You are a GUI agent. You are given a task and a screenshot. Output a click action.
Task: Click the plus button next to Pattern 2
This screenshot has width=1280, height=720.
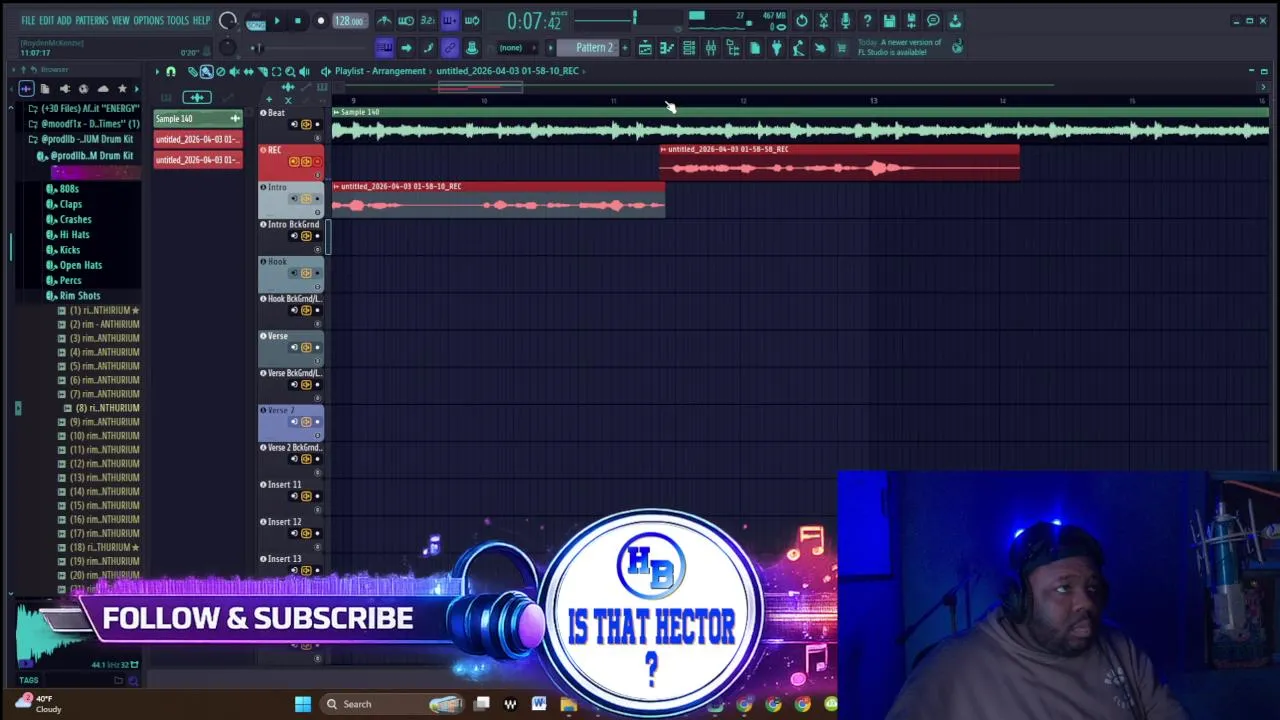pyautogui.click(x=624, y=48)
